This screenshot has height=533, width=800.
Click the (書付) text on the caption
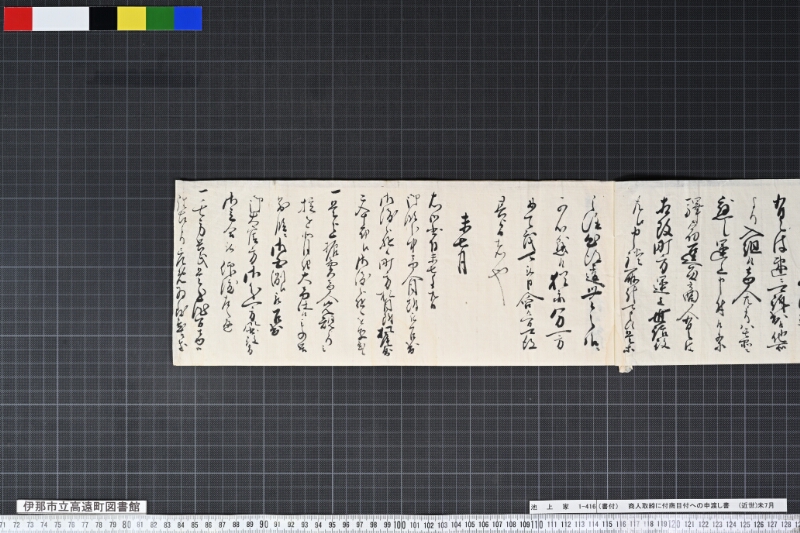(608, 506)
